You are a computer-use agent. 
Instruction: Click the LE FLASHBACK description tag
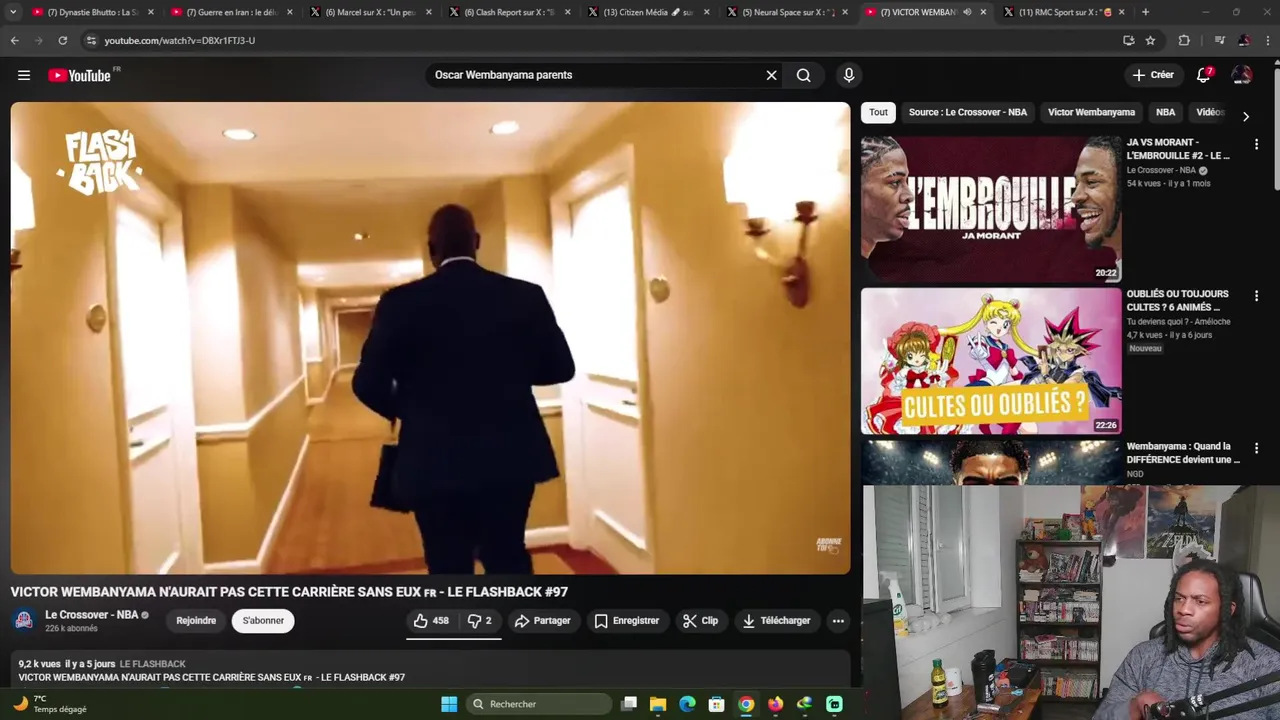click(x=152, y=664)
